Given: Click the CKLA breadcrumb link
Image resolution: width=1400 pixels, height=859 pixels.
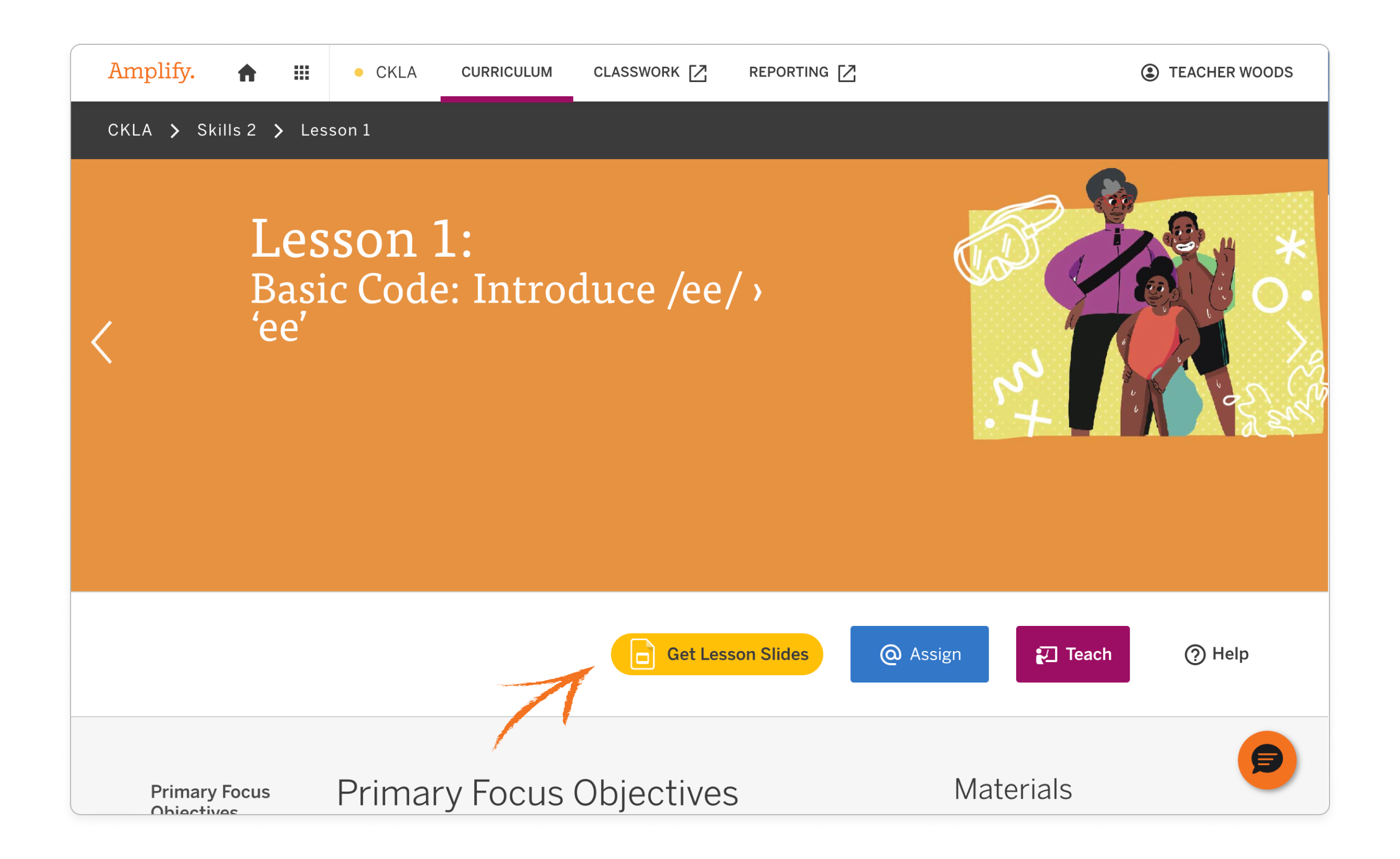Looking at the screenshot, I should pyautogui.click(x=130, y=130).
